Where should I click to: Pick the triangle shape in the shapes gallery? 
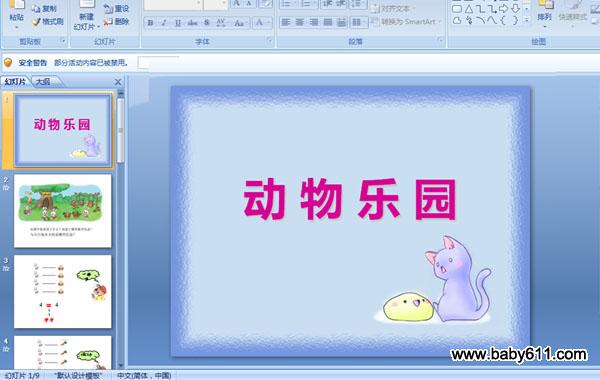coord(469,9)
